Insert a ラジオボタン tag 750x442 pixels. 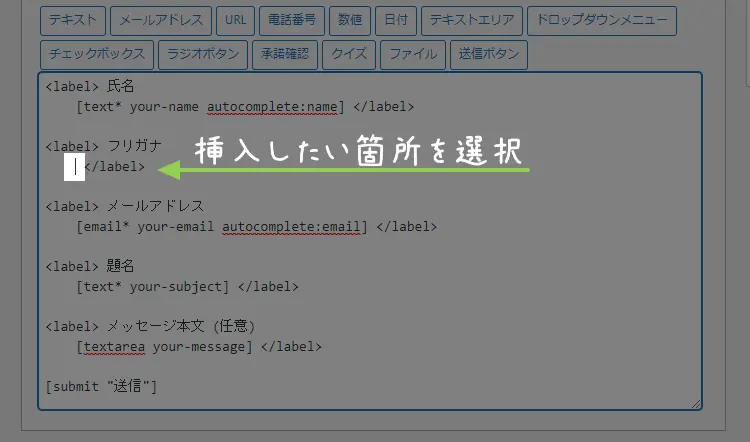(x=203, y=55)
